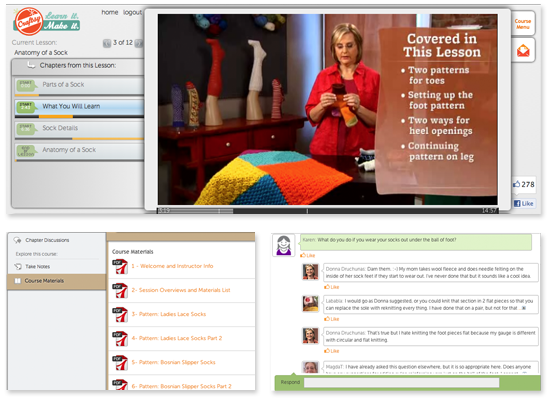
Task: Go to the previous lesson arrow
Action: tap(107, 43)
